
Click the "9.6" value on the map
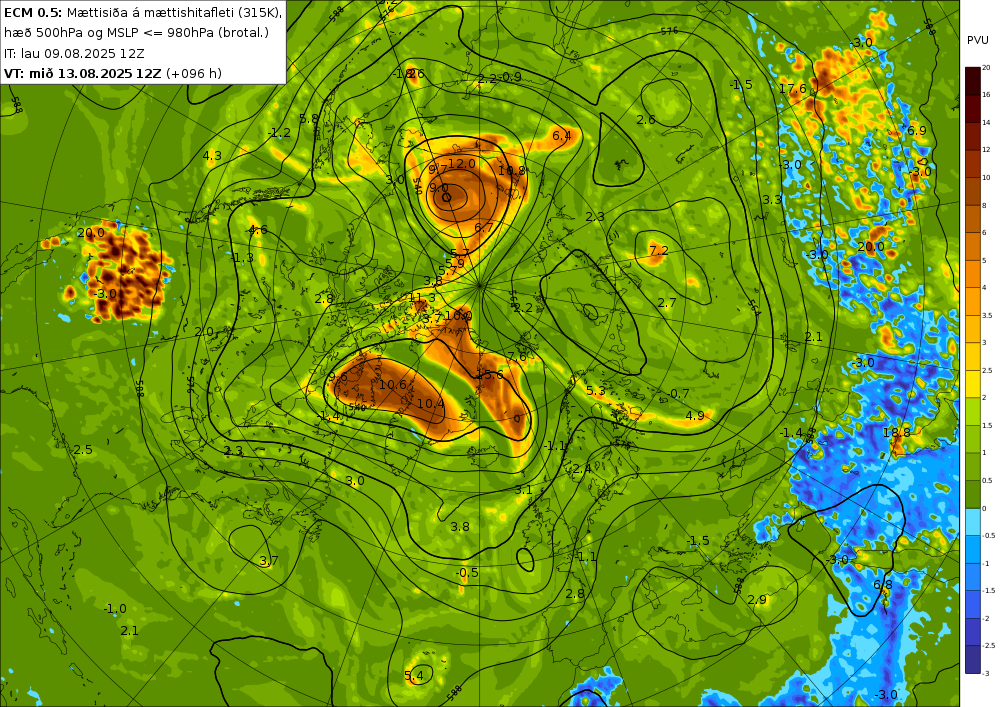(338, 377)
